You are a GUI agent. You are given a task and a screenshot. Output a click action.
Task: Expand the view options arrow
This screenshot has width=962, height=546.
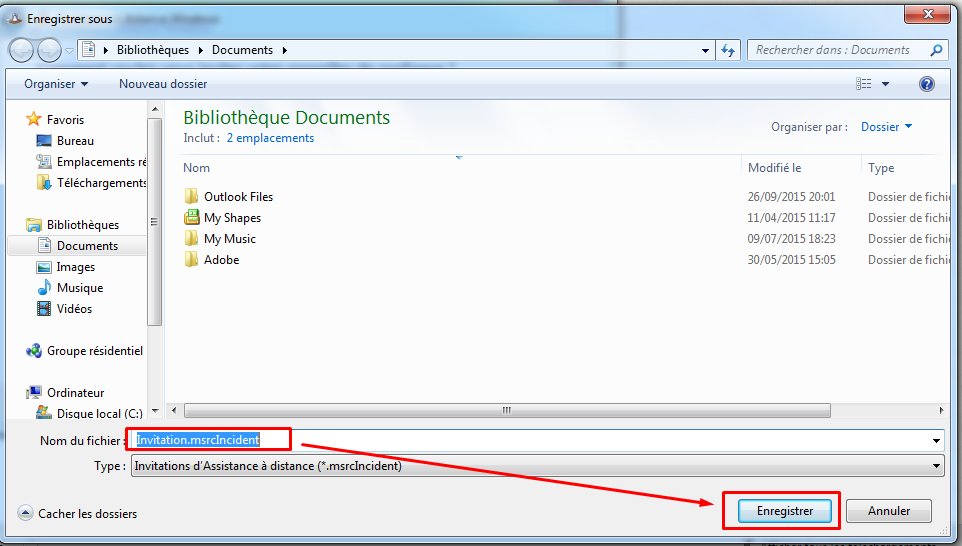click(x=885, y=84)
